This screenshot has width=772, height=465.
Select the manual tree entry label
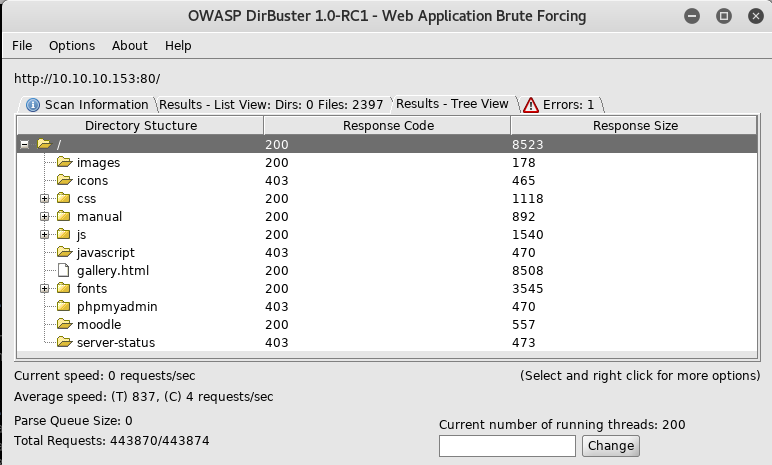[x=99, y=217]
